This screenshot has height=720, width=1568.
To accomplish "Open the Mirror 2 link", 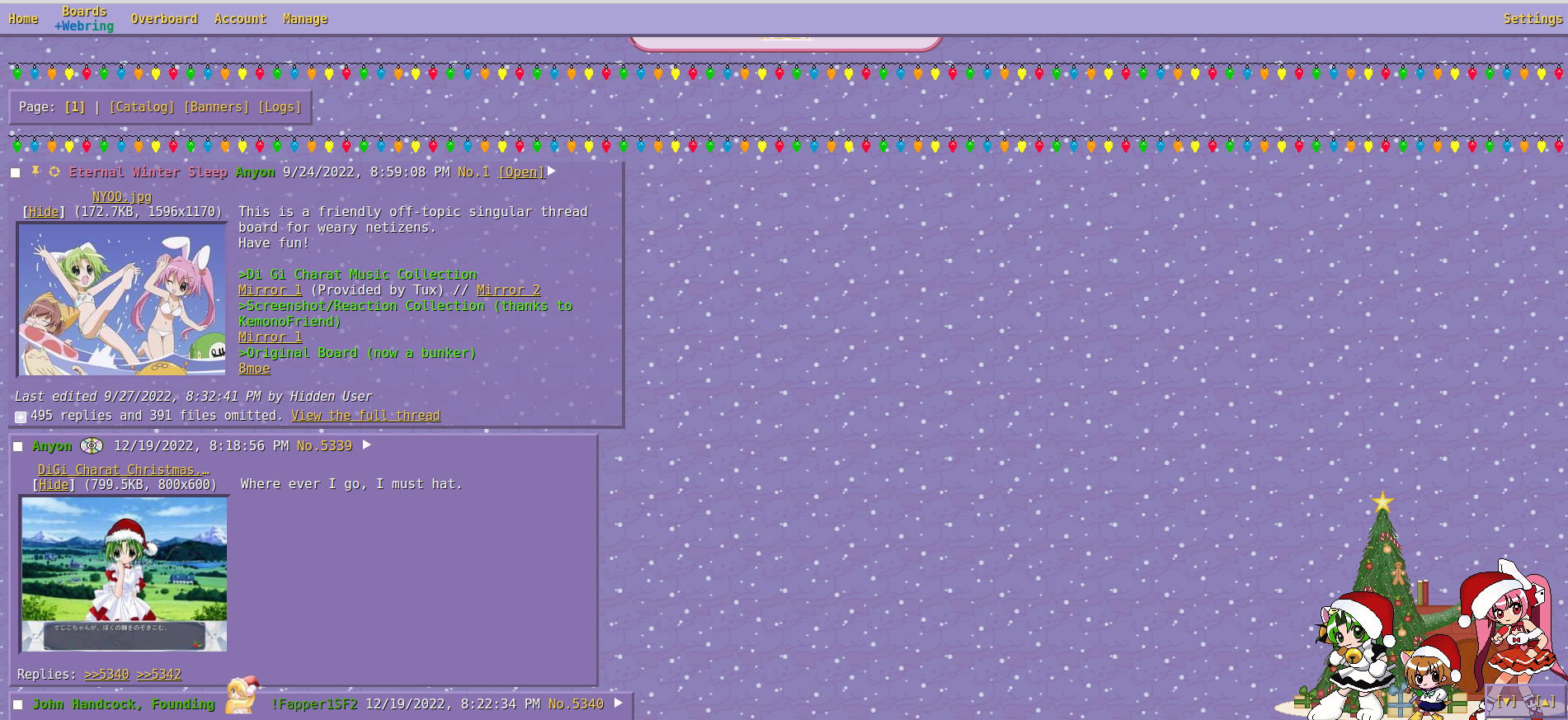I will click(x=508, y=290).
